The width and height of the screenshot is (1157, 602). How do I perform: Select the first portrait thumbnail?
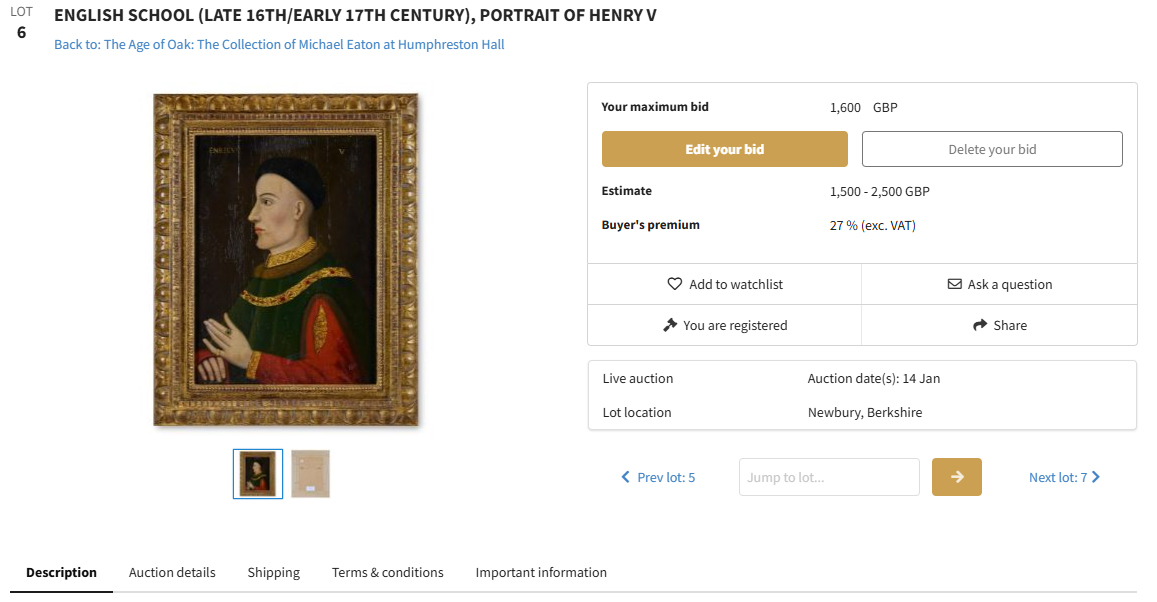(x=258, y=473)
